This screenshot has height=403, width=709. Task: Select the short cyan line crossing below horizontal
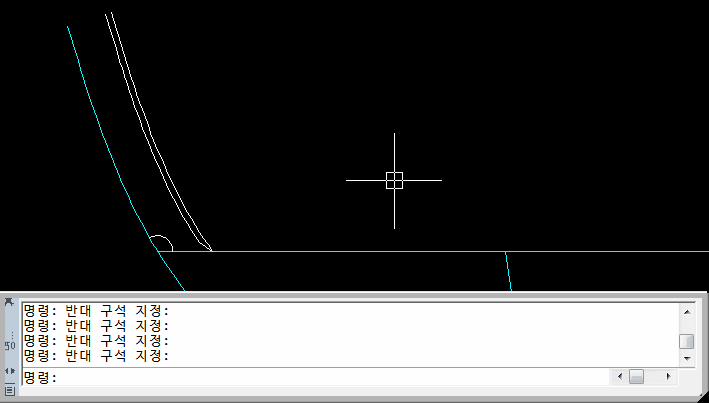(x=509, y=271)
